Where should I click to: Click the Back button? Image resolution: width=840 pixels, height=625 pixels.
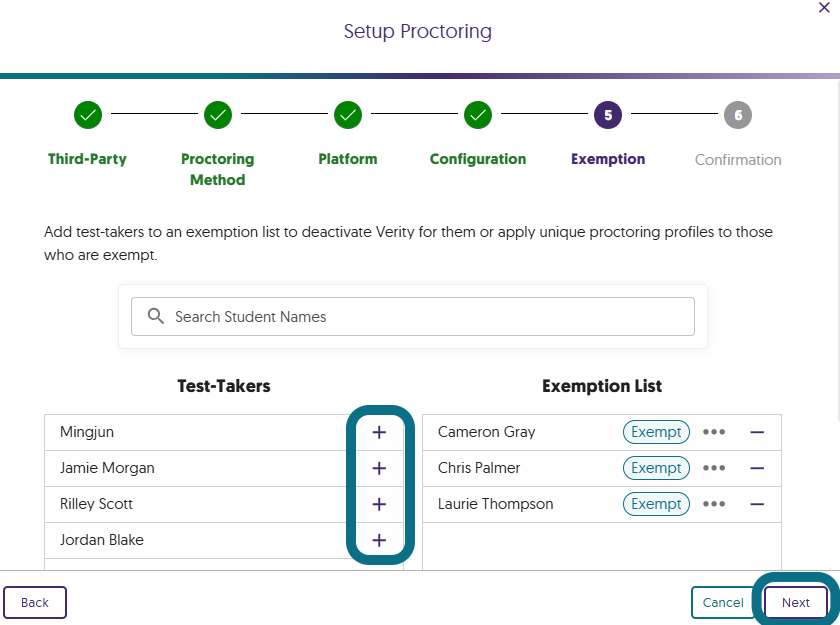pos(35,603)
